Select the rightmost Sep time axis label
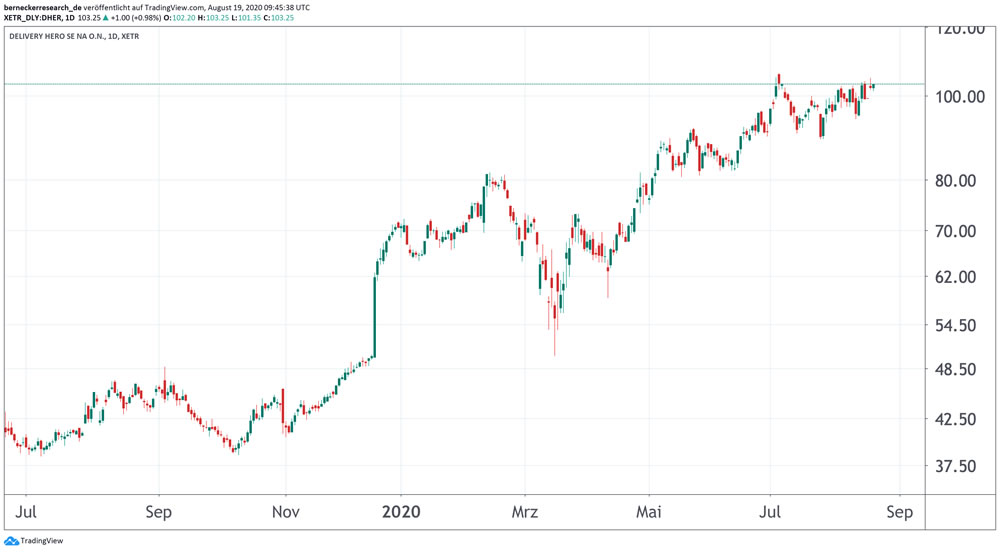Screen dimensions: 1000x552 pos(899,512)
